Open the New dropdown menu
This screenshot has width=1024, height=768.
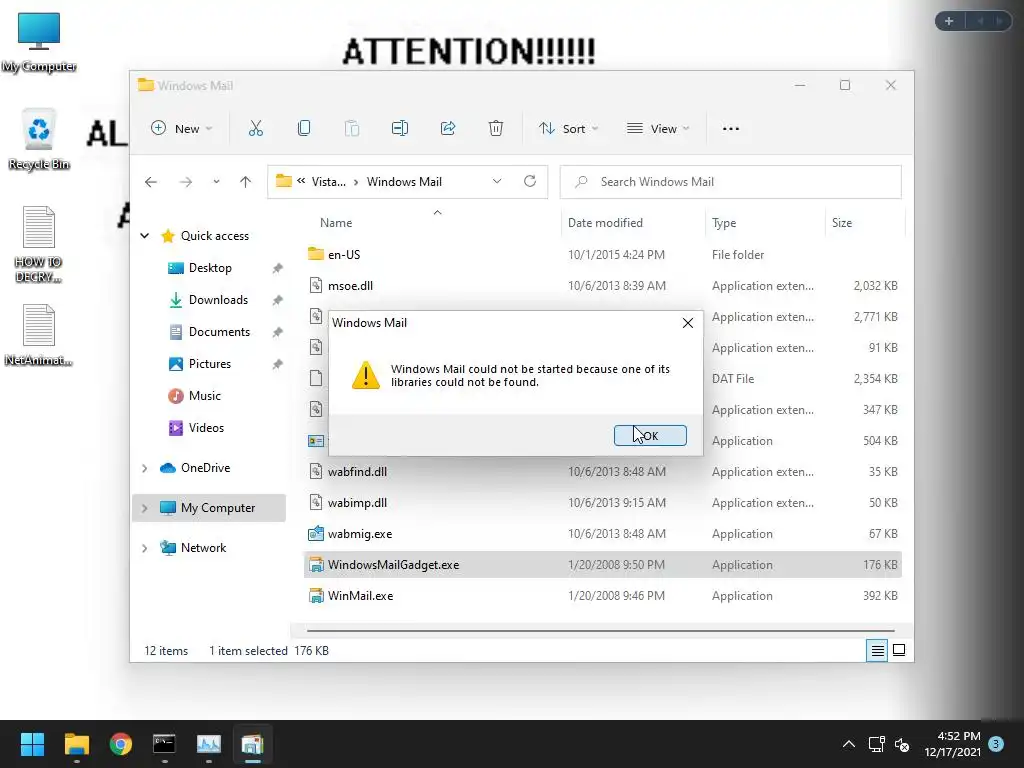click(x=182, y=129)
